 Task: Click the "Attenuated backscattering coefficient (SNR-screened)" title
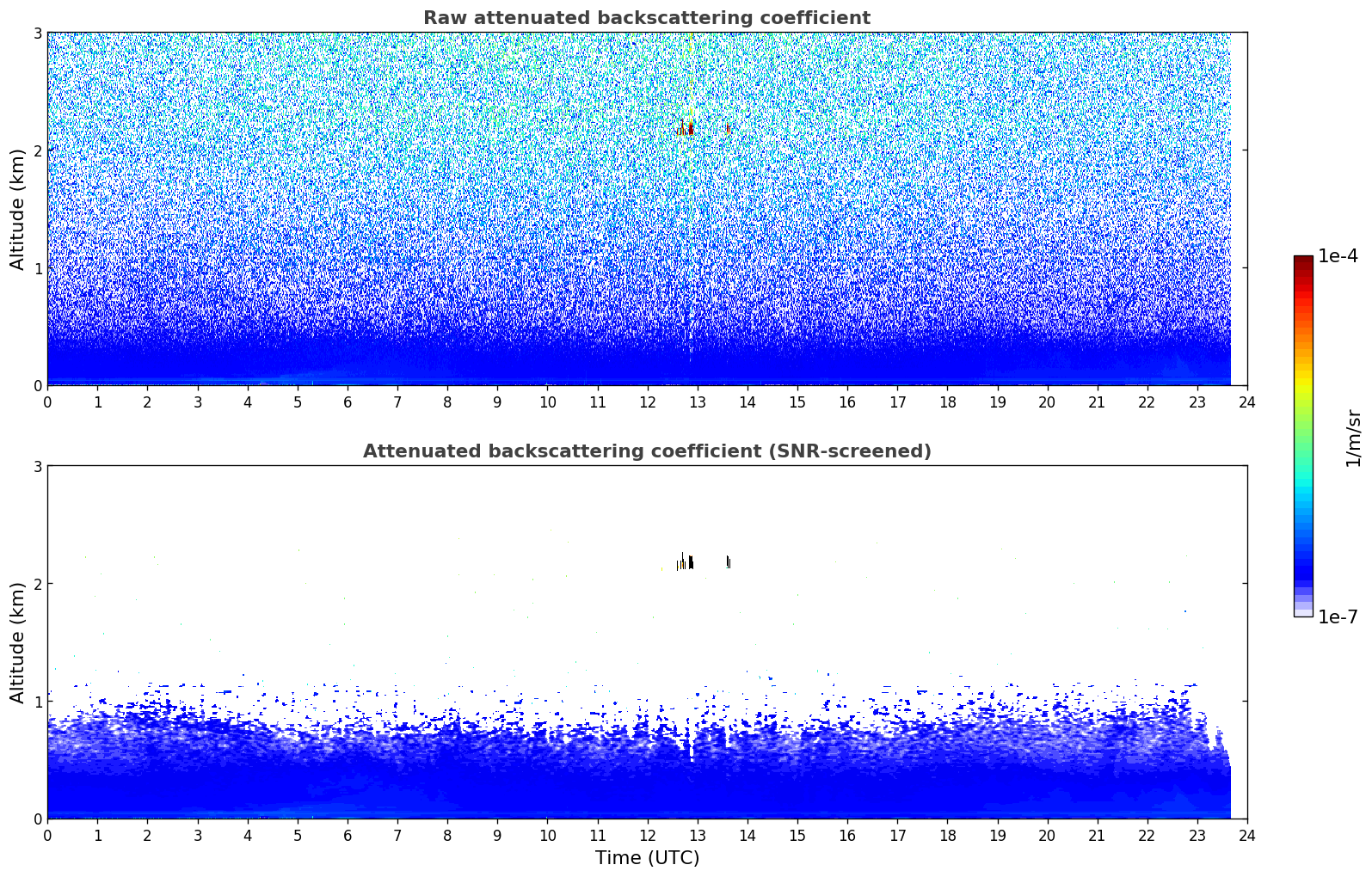[x=647, y=451]
